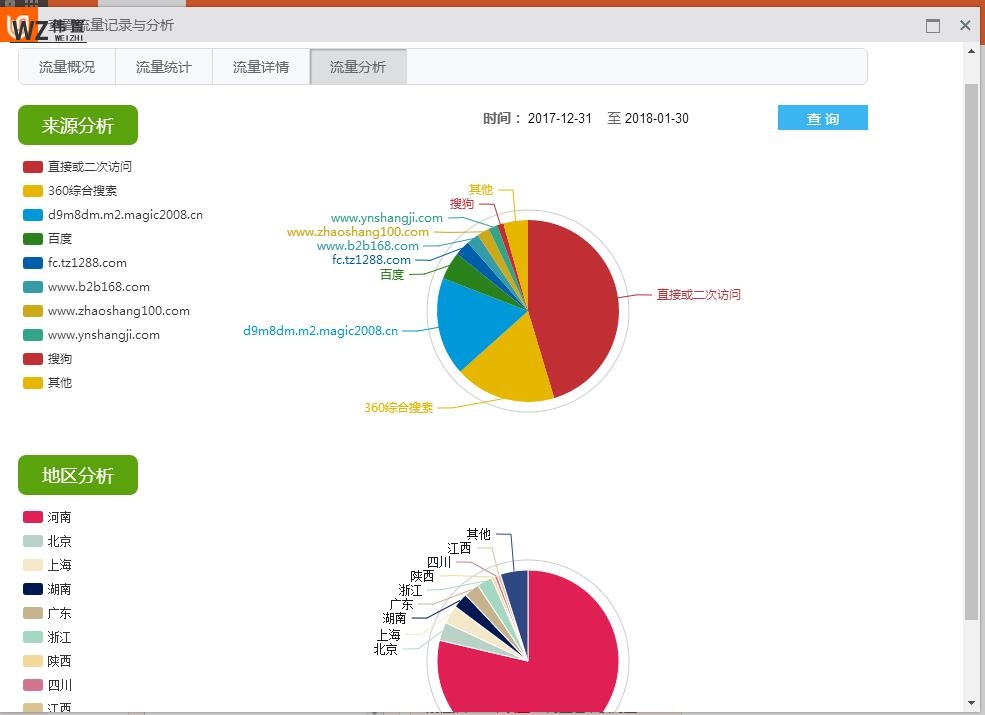The image size is (985, 715).
Task: Toggle the 百度 legend entry
Action: [33, 239]
